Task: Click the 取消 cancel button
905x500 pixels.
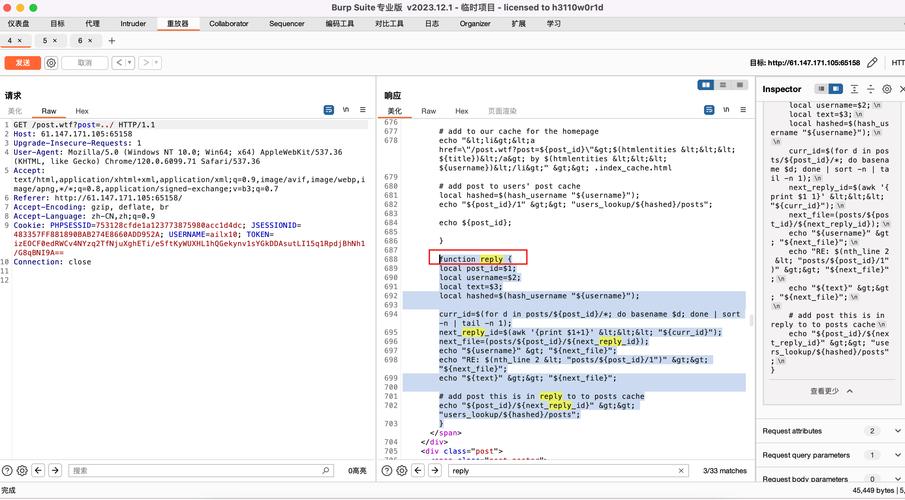Action: point(85,63)
